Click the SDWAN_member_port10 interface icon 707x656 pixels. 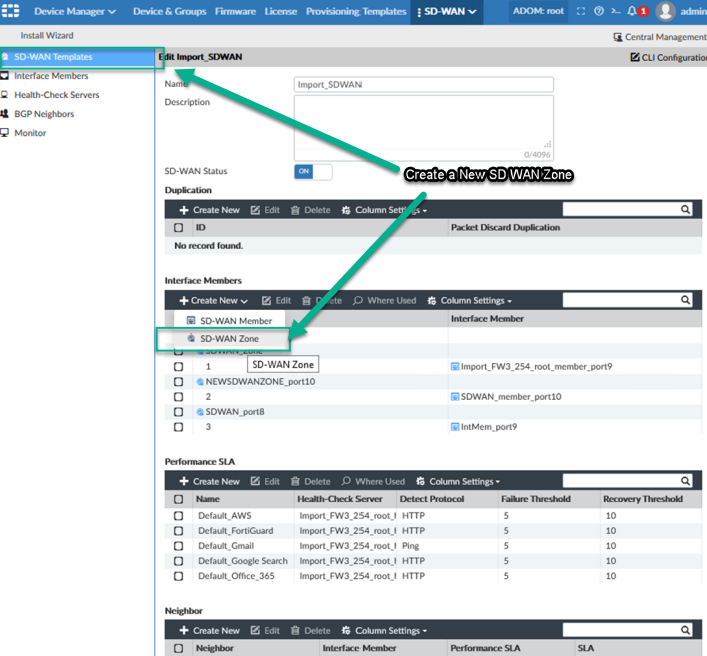coord(455,397)
